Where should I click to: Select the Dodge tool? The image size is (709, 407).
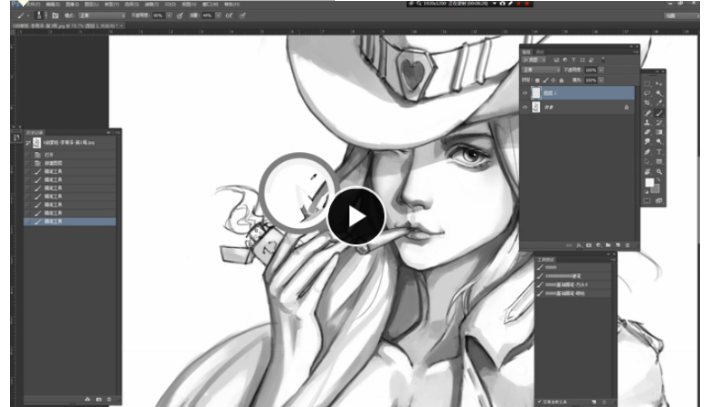pos(659,141)
